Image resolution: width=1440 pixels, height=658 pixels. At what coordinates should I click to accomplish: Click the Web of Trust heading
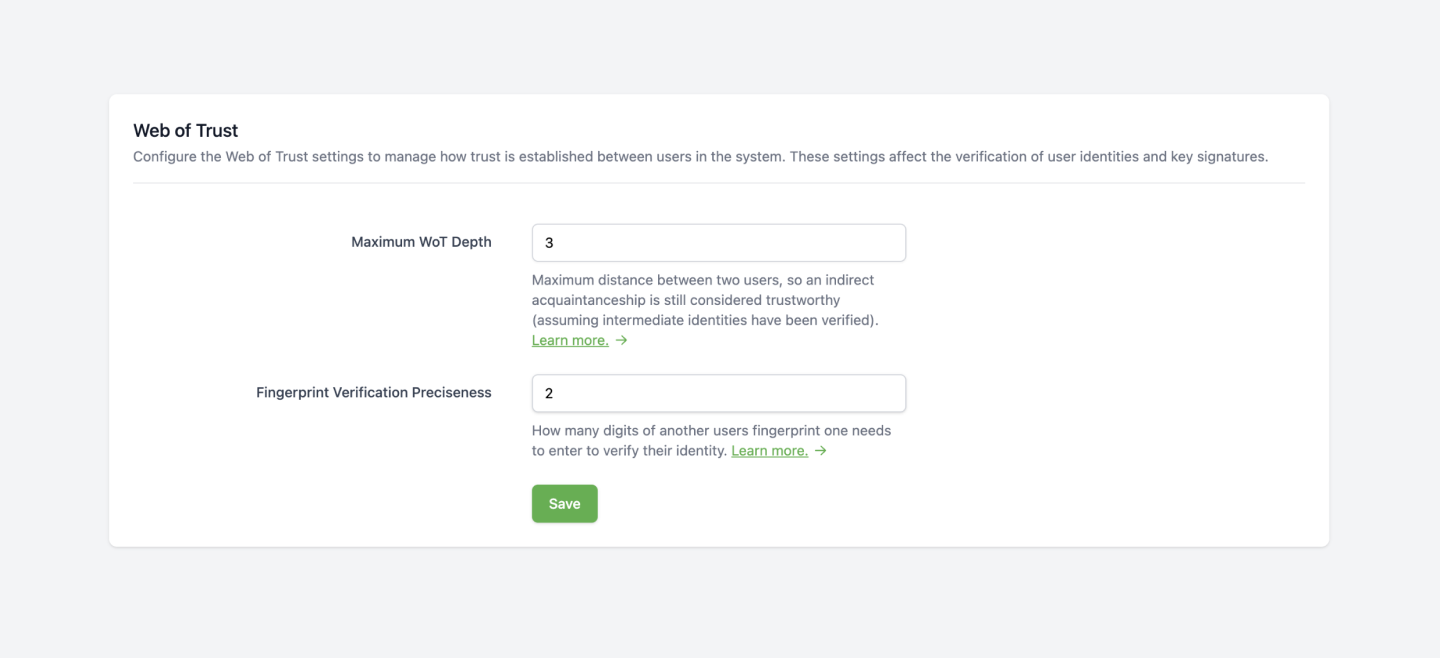[x=186, y=130]
